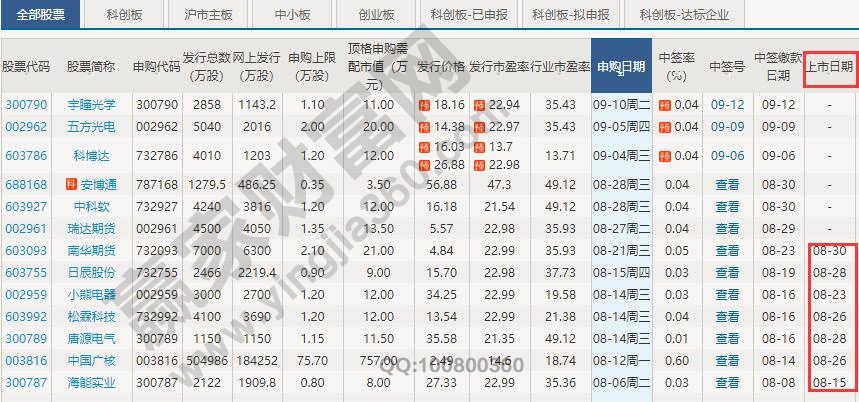
Task: Click the 上市日期 column header
Action: (829, 66)
